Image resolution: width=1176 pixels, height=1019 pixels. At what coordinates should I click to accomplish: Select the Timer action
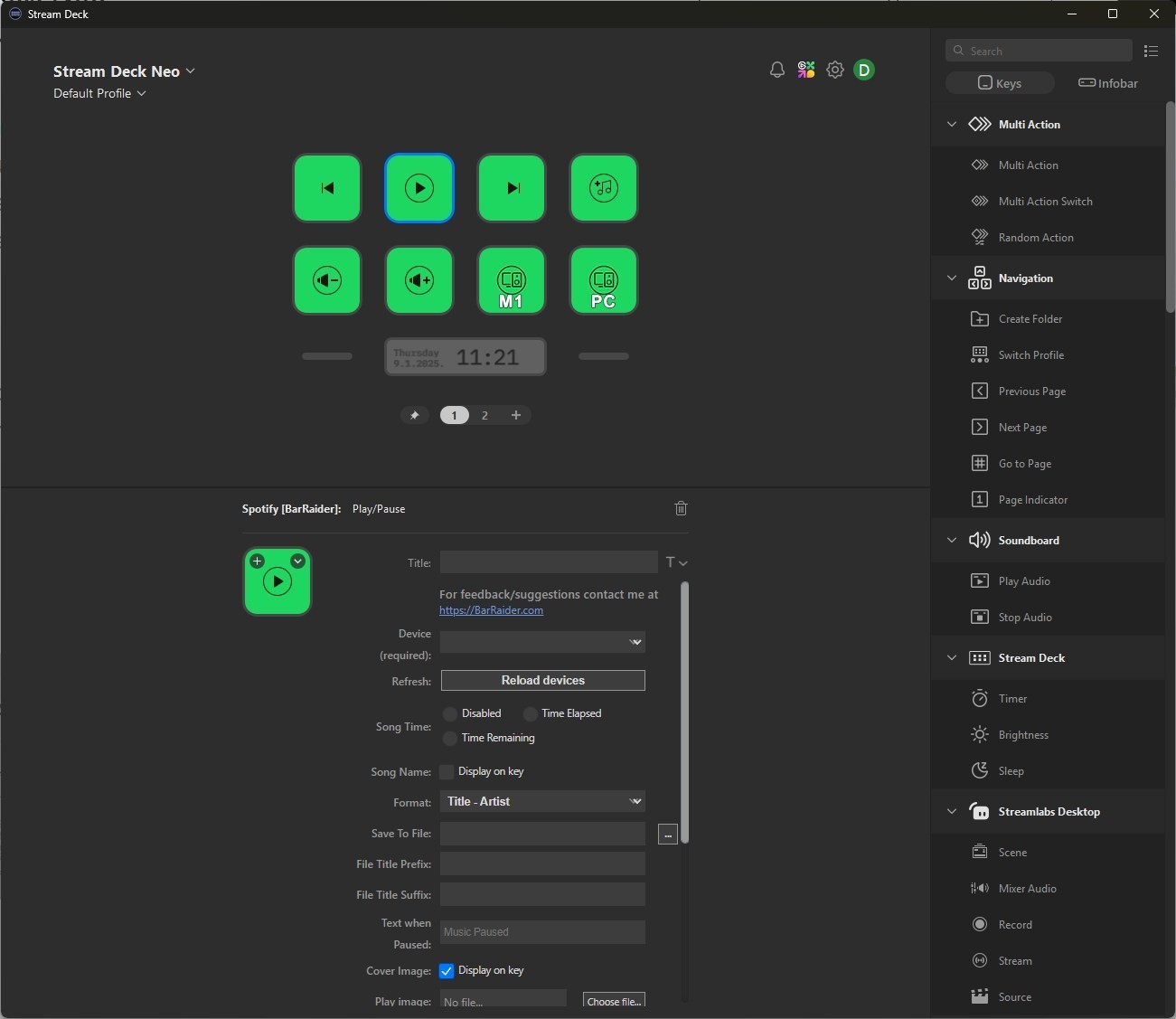1012,699
